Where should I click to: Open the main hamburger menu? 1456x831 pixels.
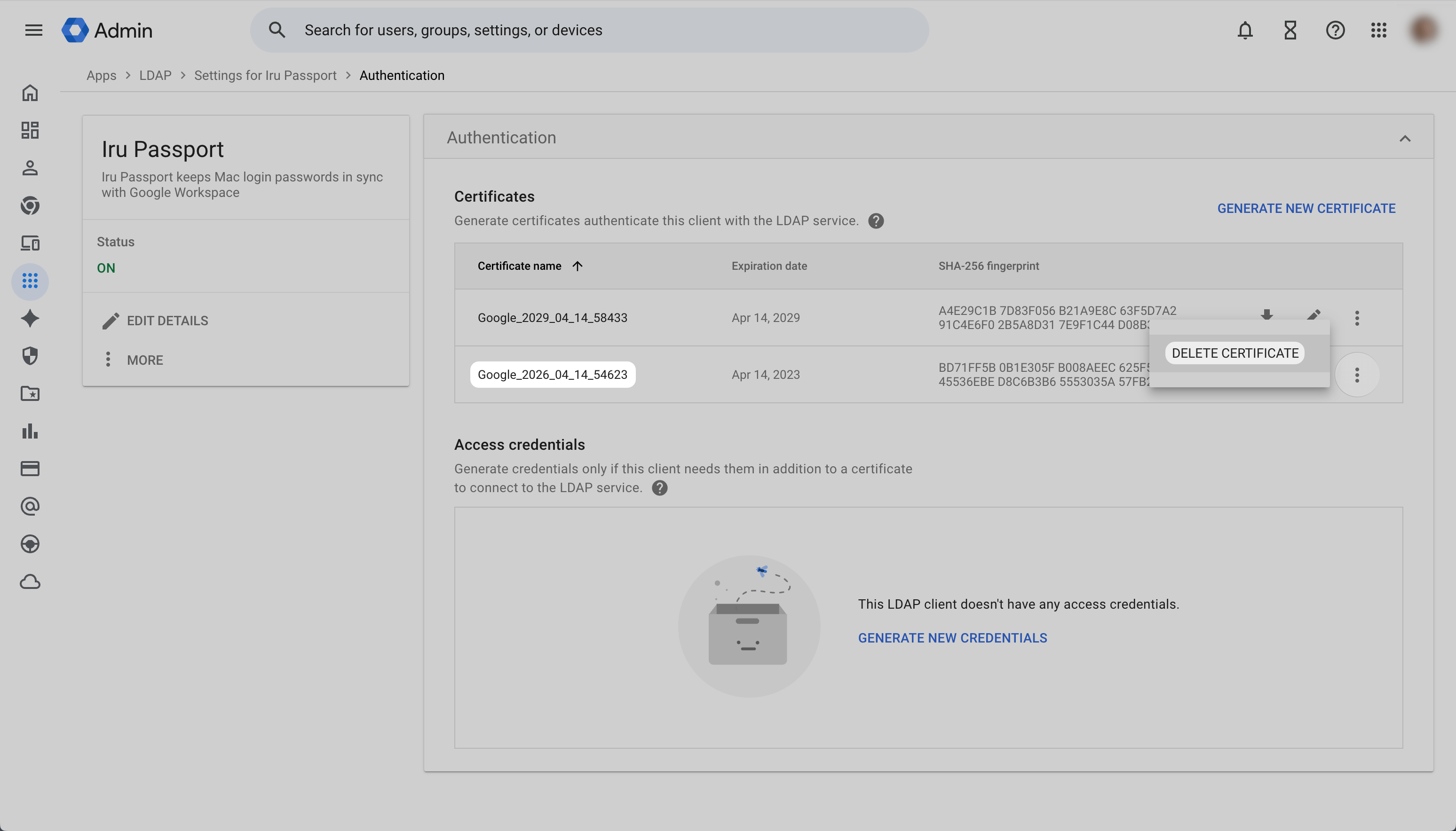pyautogui.click(x=34, y=30)
